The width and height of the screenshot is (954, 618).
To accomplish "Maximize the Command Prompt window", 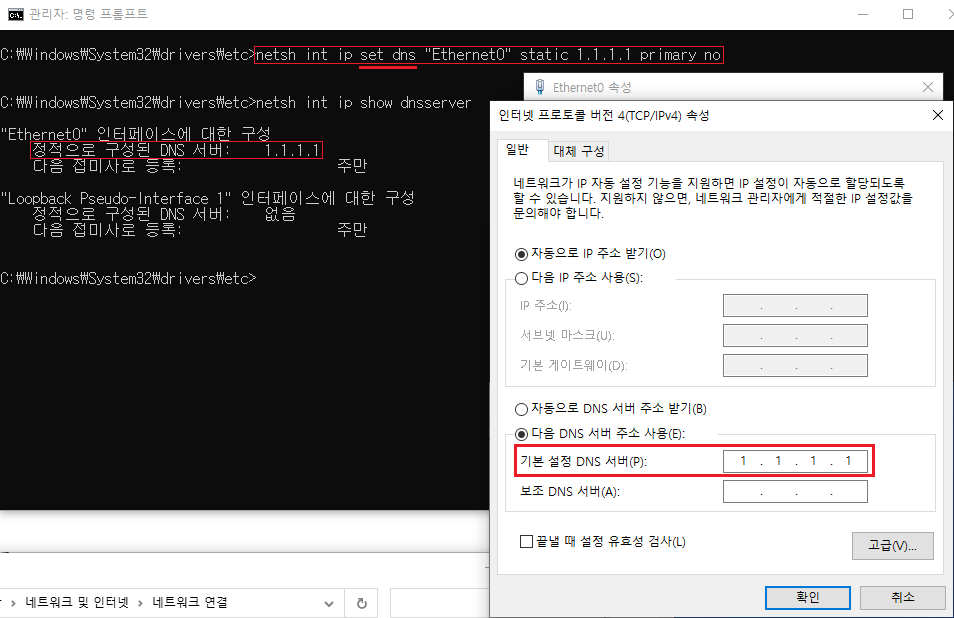I will [x=908, y=14].
